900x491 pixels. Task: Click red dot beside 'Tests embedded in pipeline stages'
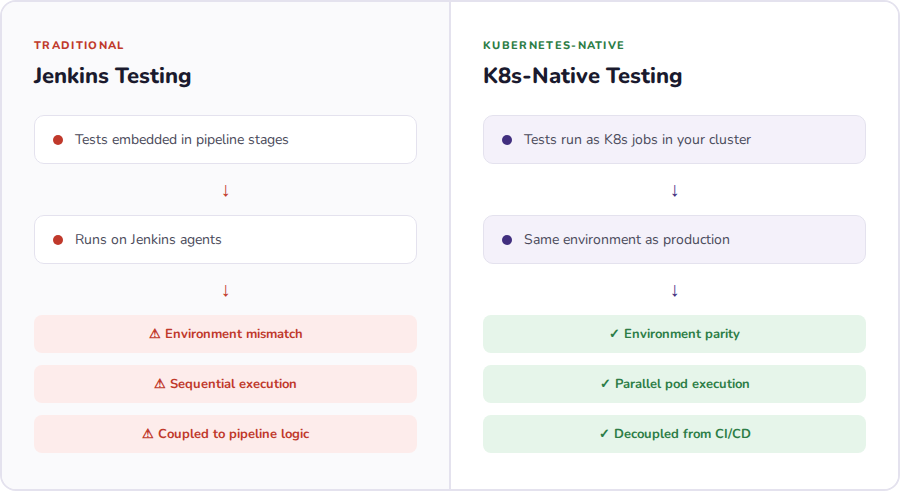(x=58, y=140)
